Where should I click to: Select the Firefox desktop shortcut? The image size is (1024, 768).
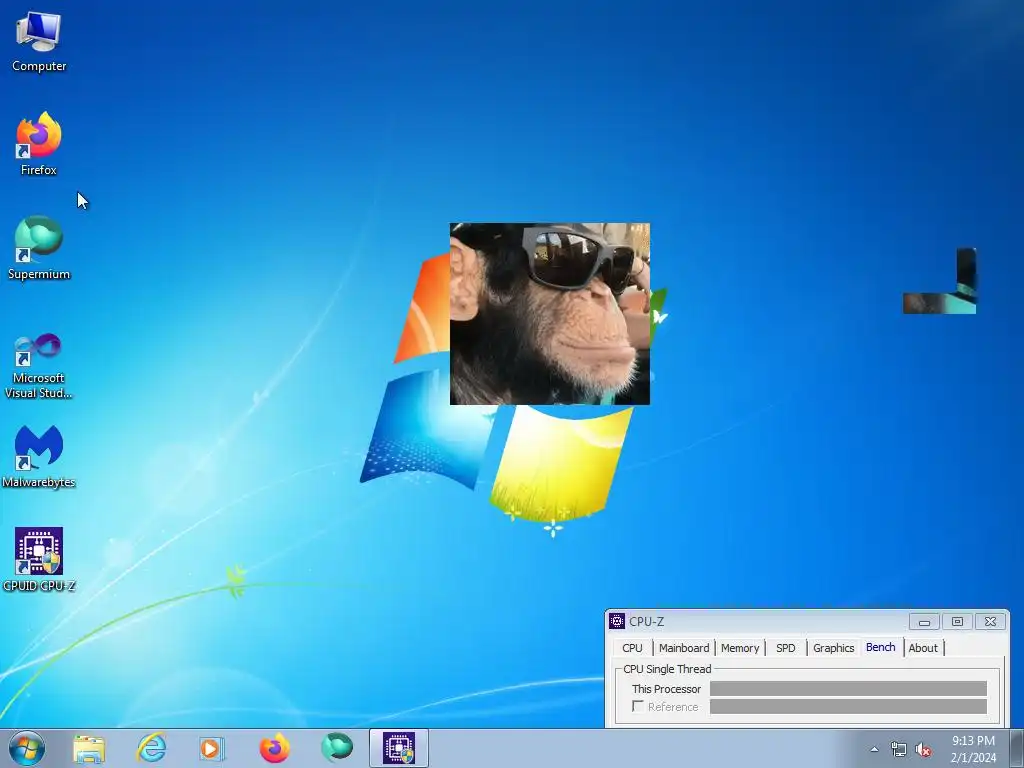tap(39, 144)
